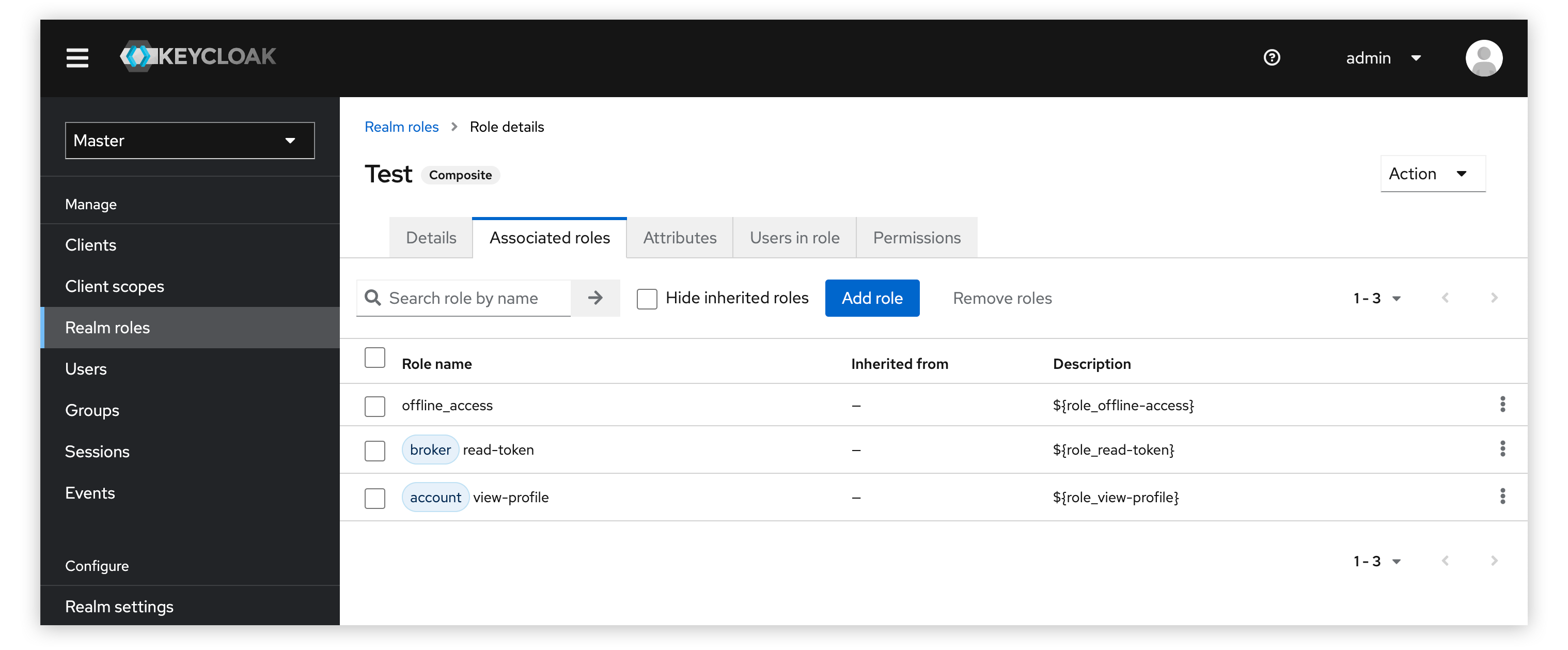The image size is (1568, 650).
Task: Click the search magnifier icon
Action: [372, 298]
